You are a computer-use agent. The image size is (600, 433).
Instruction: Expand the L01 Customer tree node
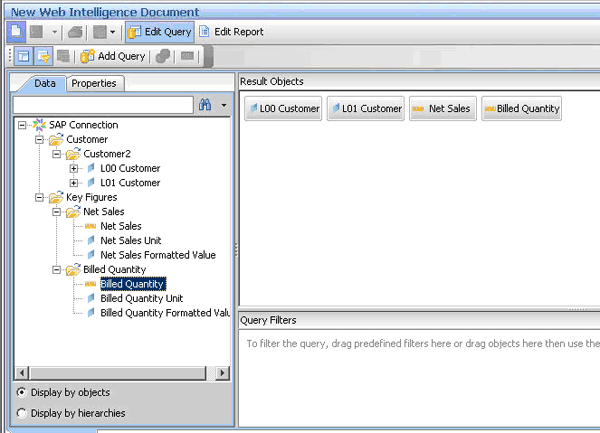click(x=74, y=183)
